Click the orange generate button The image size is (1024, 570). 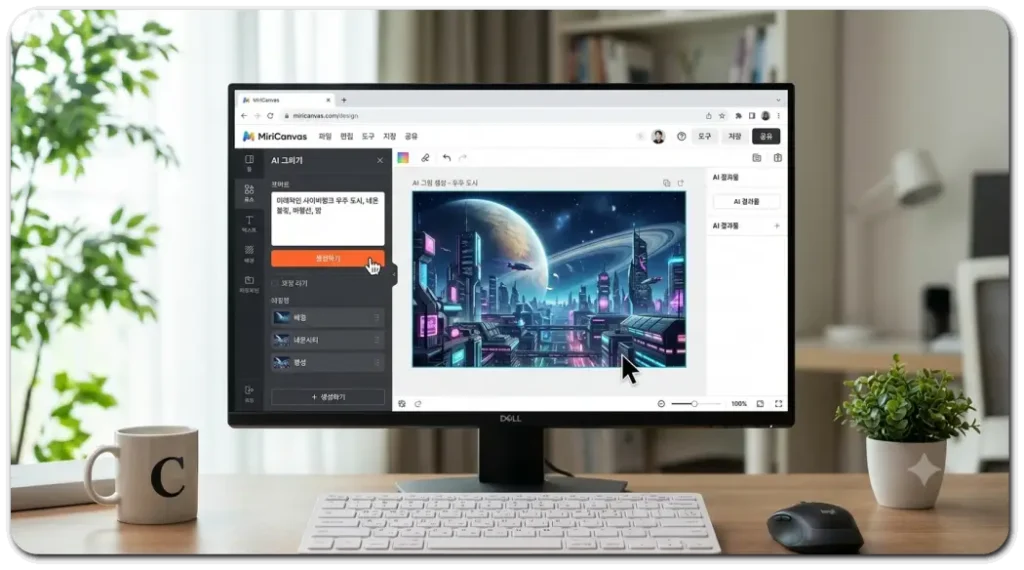328,259
